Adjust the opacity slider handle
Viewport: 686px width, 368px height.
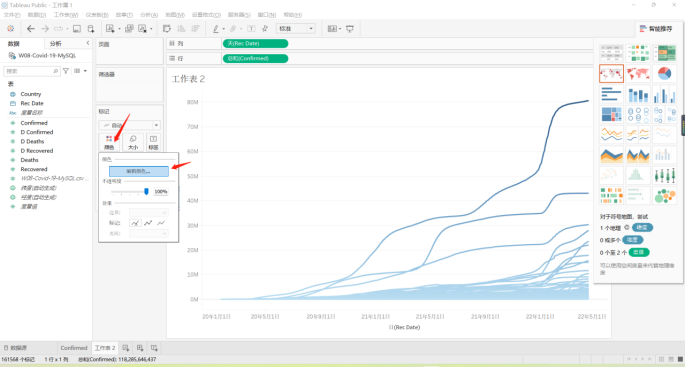146,192
